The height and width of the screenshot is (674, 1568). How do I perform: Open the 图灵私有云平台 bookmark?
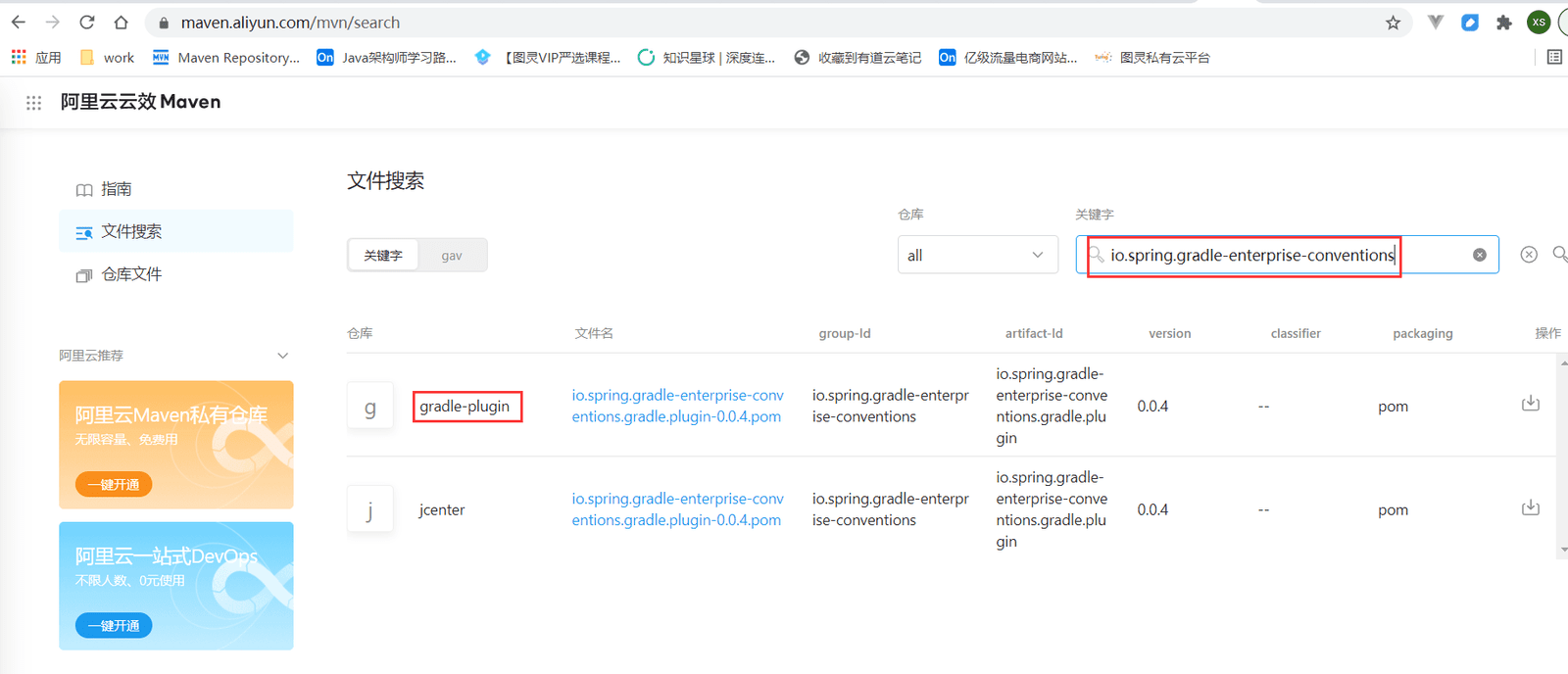(x=1151, y=58)
